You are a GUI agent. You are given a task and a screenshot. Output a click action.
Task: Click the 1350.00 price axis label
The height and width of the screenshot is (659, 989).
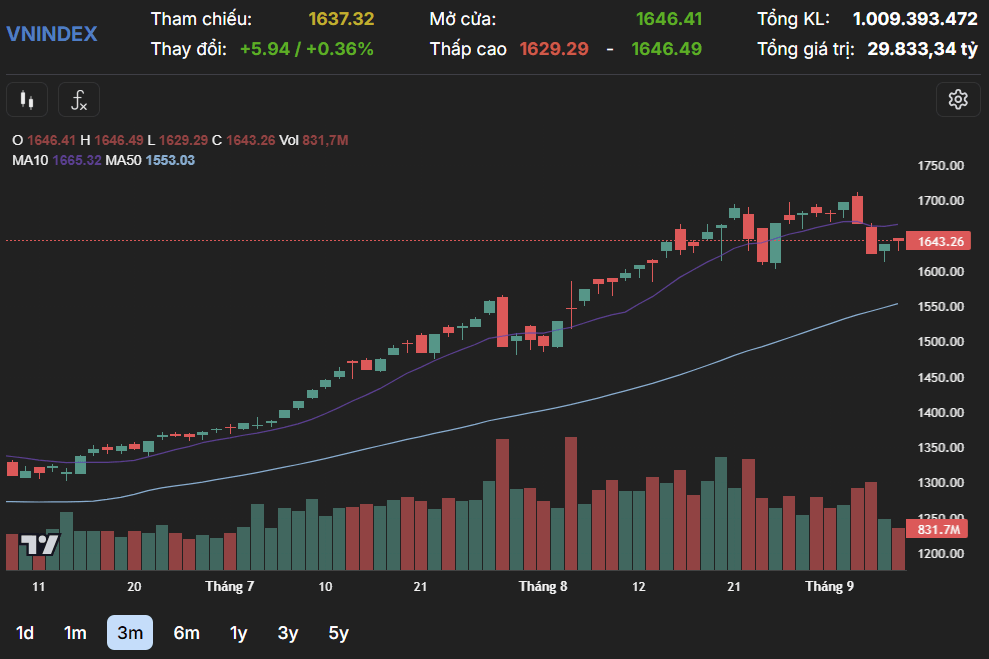coord(940,448)
